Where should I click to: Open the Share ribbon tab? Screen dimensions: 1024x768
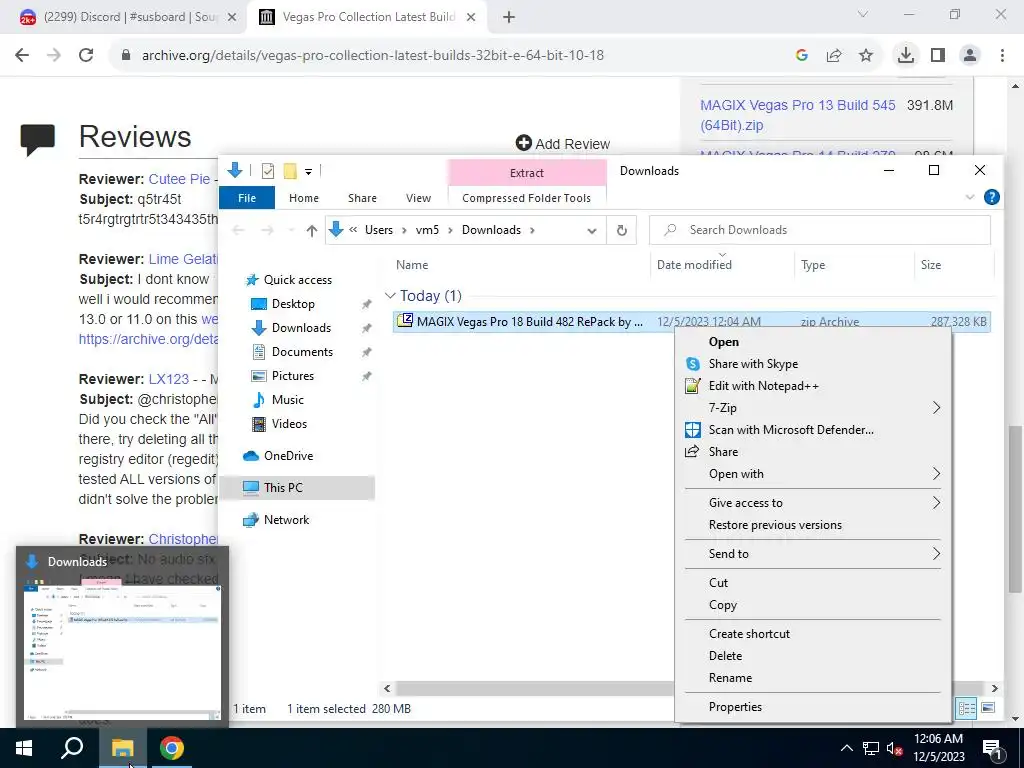click(362, 198)
